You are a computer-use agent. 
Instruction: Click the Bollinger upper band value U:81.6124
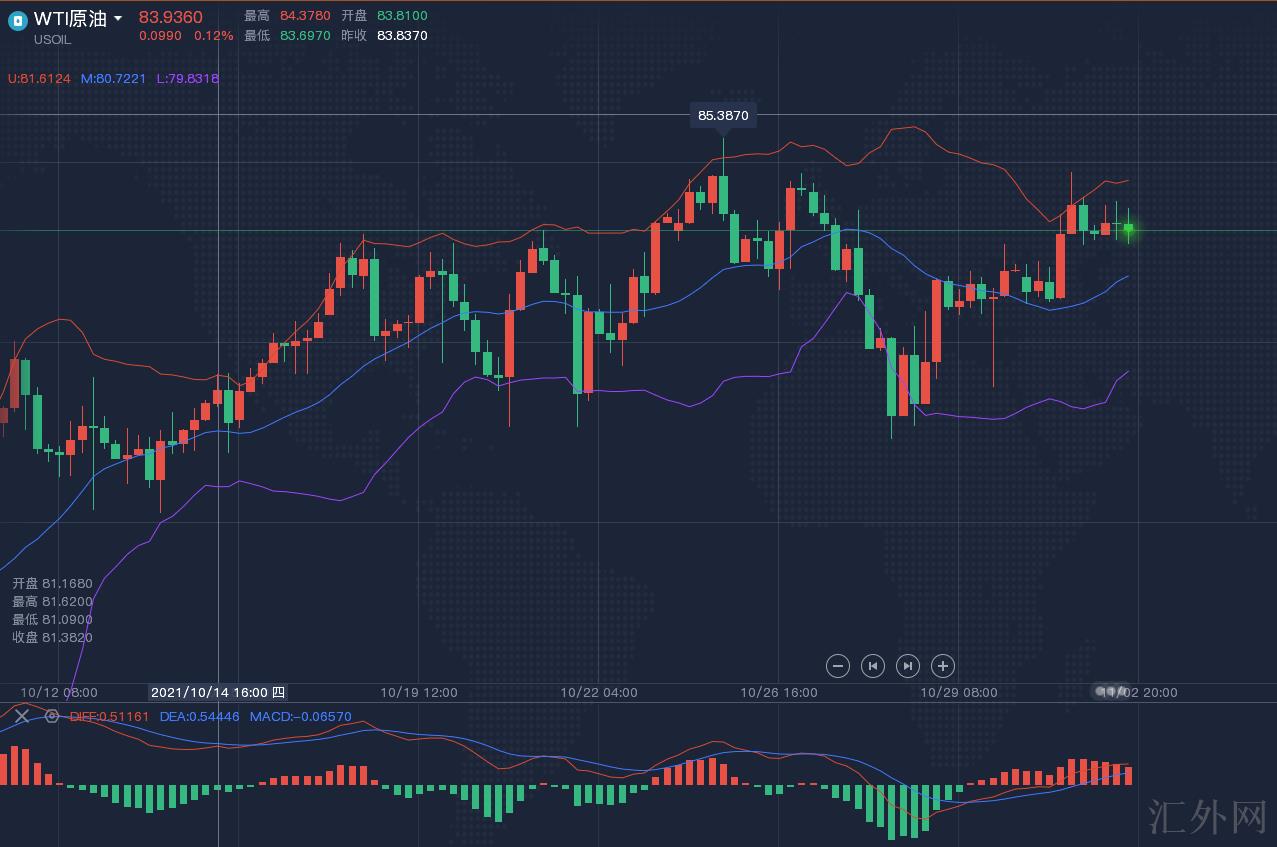coord(39,78)
